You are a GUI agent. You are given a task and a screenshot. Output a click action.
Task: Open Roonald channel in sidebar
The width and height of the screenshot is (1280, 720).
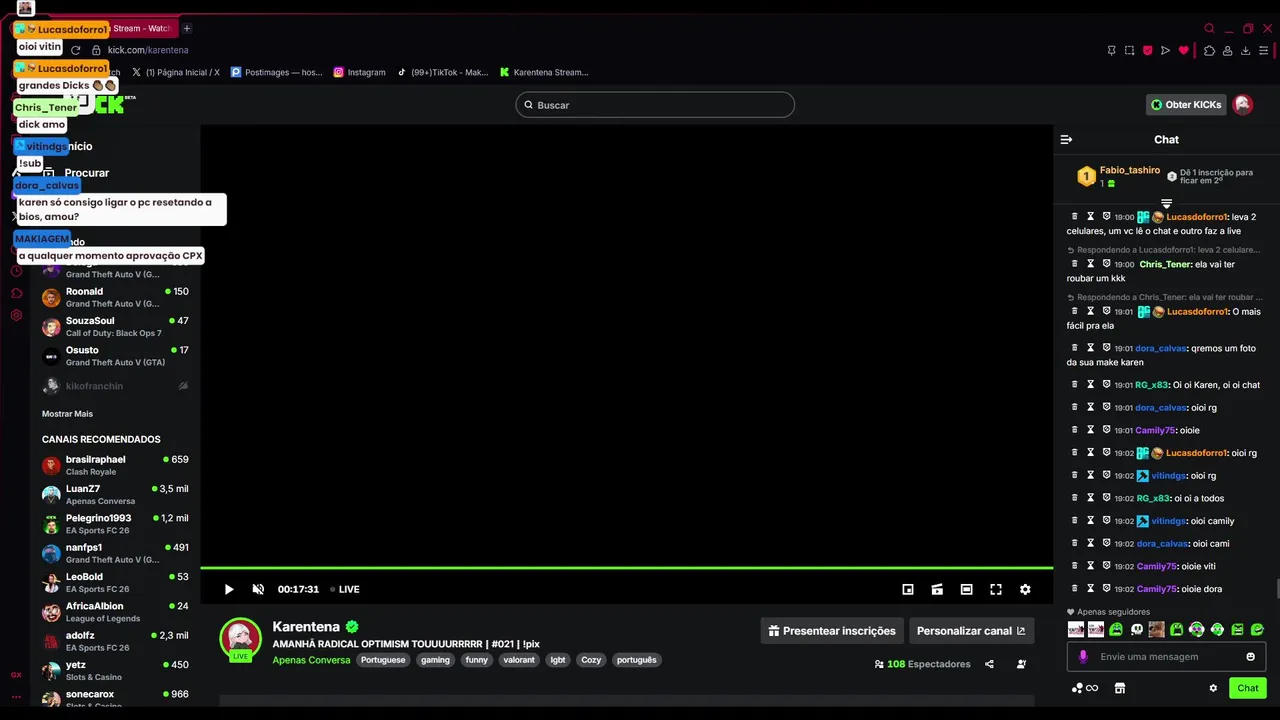tap(115, 297)
